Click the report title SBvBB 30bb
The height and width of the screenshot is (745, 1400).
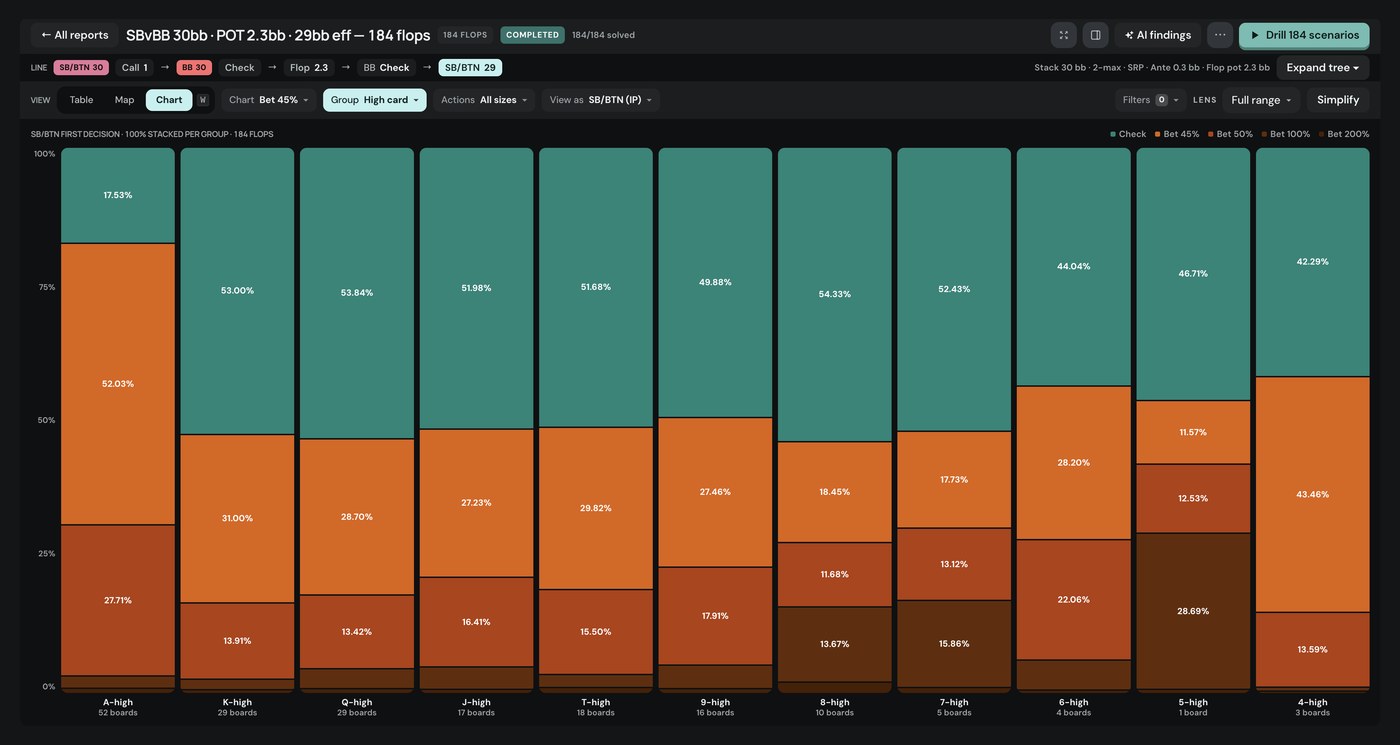[278, 35]
